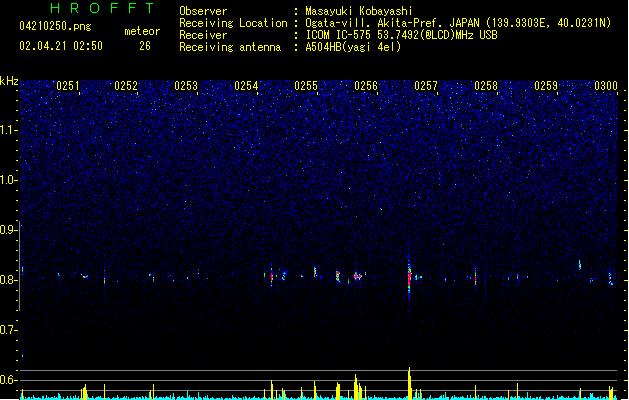Click the 0256 time marker
629x400 pixels.
(x=366, y=86)
